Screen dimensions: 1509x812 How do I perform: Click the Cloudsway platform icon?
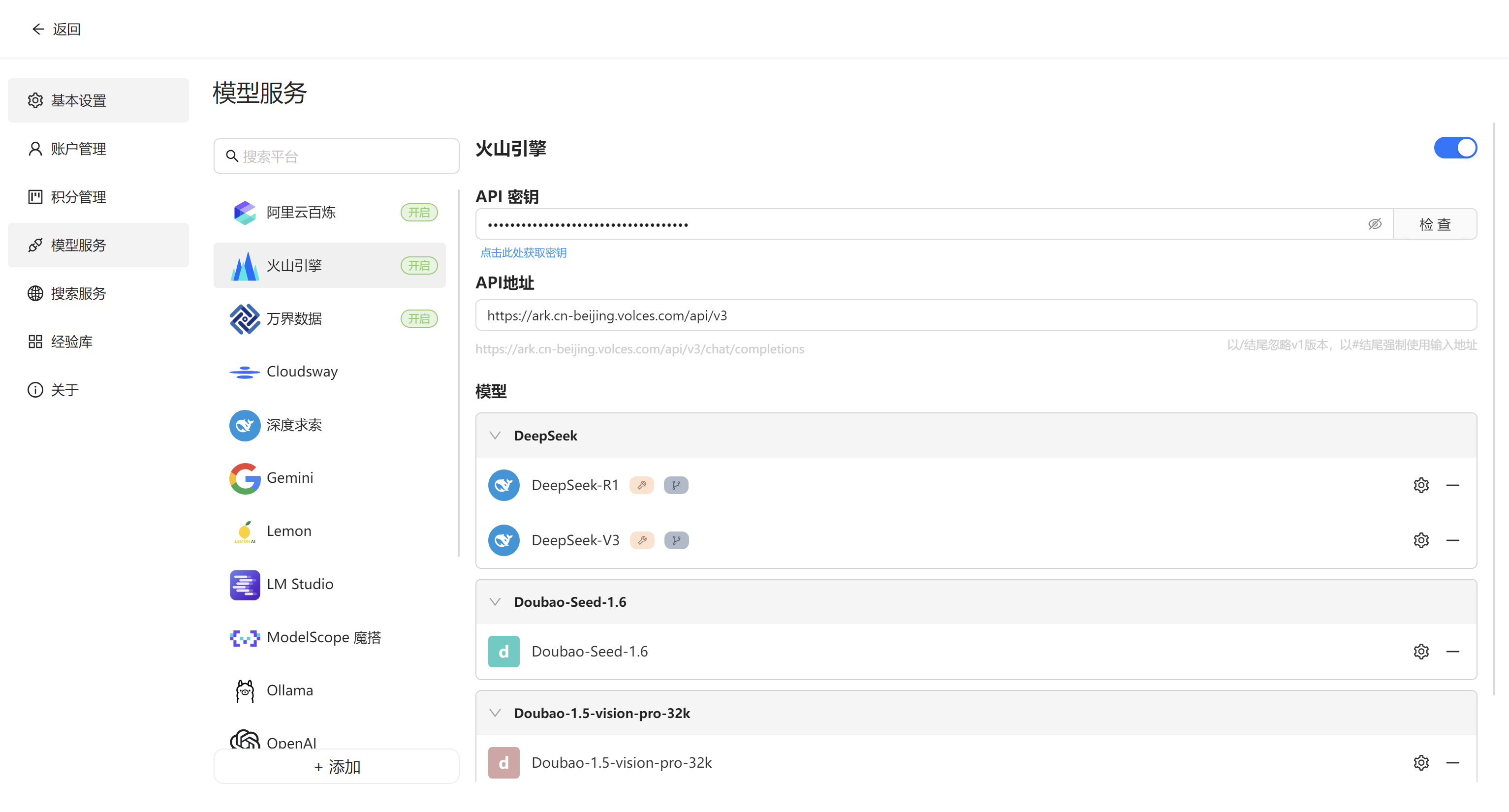(245, 372)
